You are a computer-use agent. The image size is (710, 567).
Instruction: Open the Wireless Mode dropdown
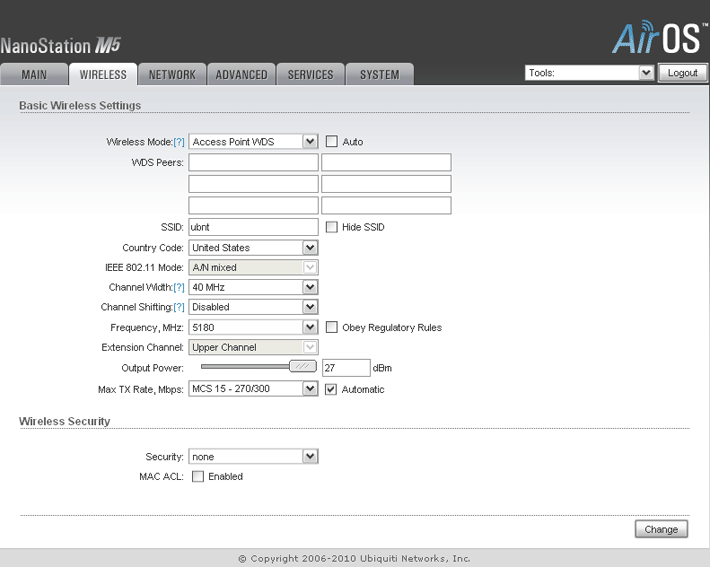coord(253,142)
